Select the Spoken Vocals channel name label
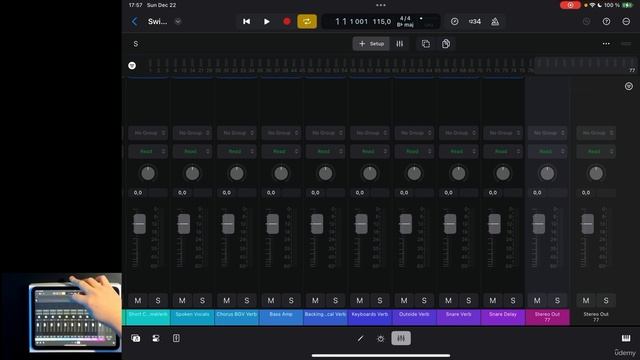Screen dimensions: 640x360 click(x=192, y=317)
